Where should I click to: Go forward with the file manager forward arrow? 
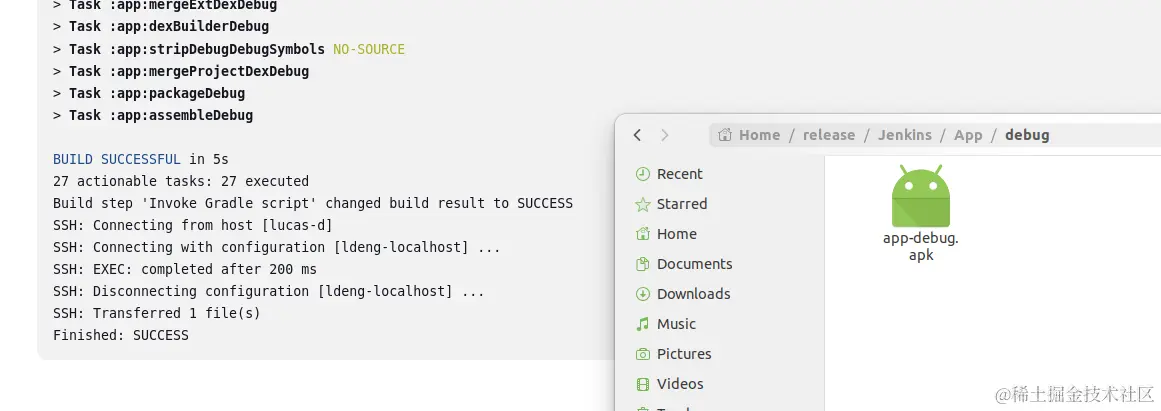click(664, 135)
